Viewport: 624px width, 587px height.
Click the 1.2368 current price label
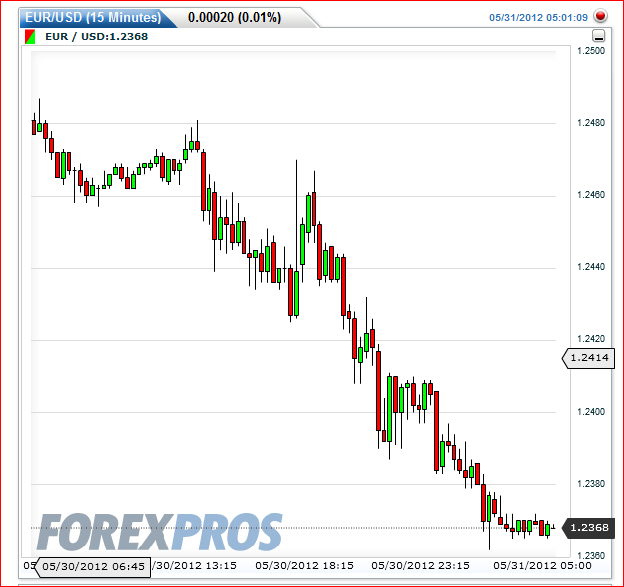[589, 528]
